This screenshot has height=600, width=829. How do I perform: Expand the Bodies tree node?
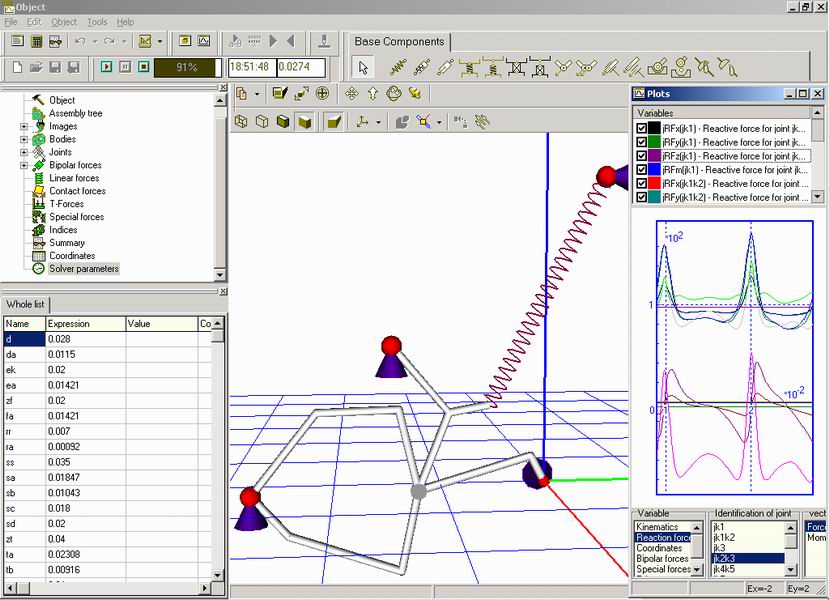[x=24, y=139]
